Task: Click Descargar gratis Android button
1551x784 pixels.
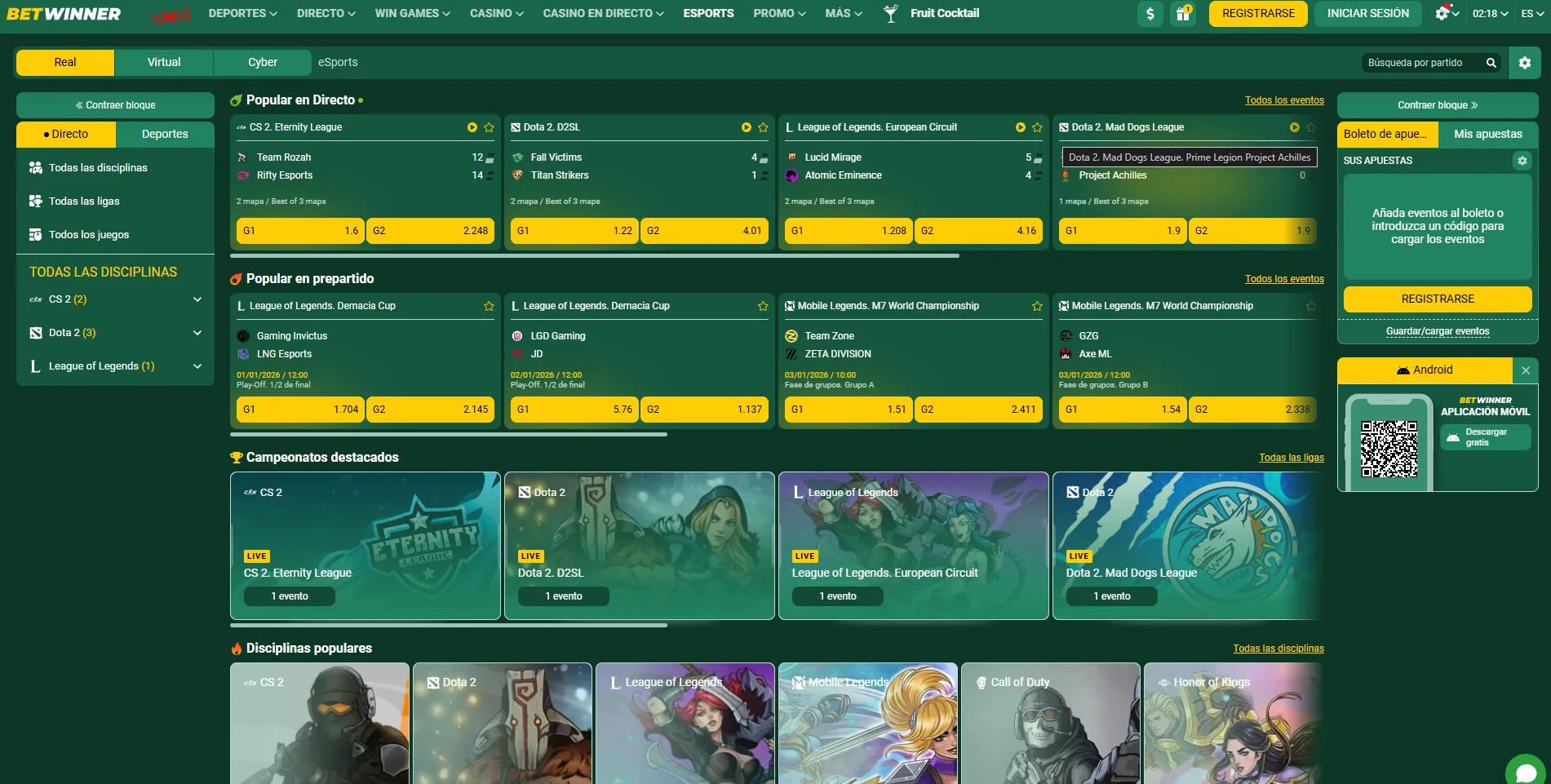Action: (x=1486, y=437)
